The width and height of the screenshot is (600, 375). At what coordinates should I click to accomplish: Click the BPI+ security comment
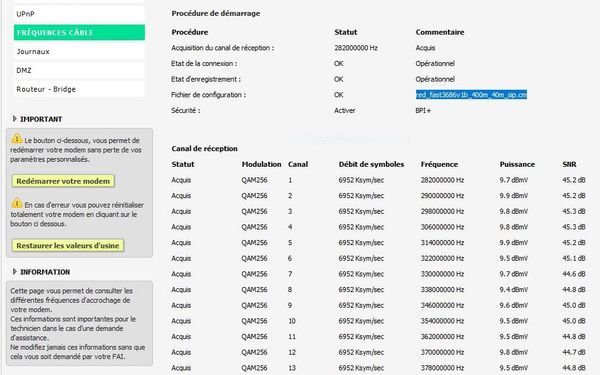423,111
